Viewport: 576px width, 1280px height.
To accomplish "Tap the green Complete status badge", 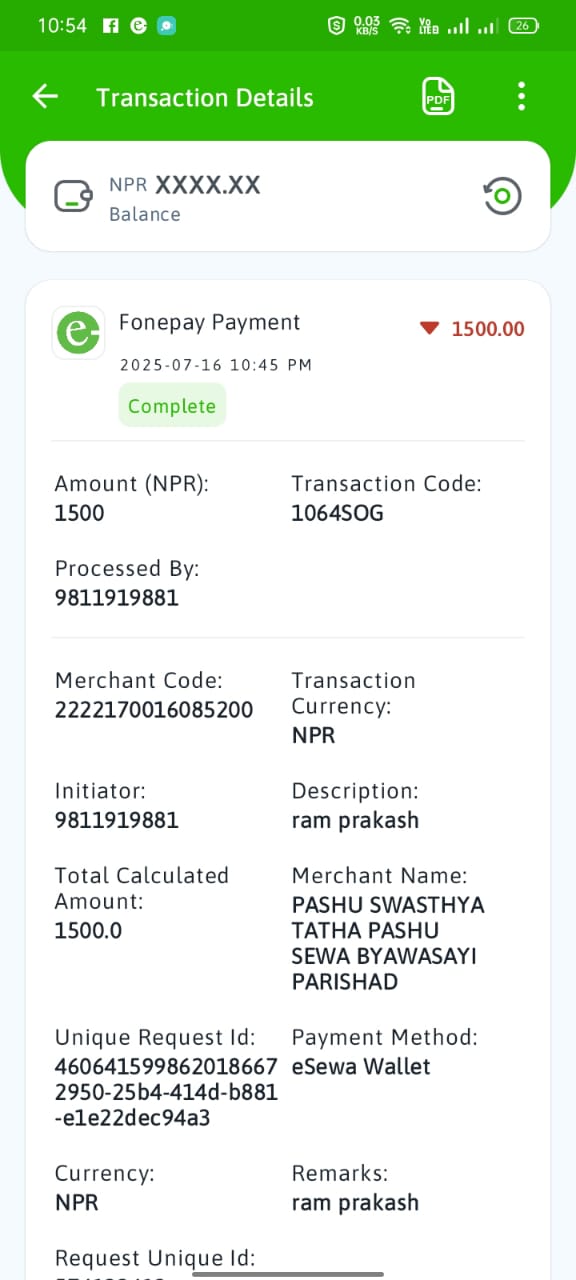I will (x=172, y=406).
